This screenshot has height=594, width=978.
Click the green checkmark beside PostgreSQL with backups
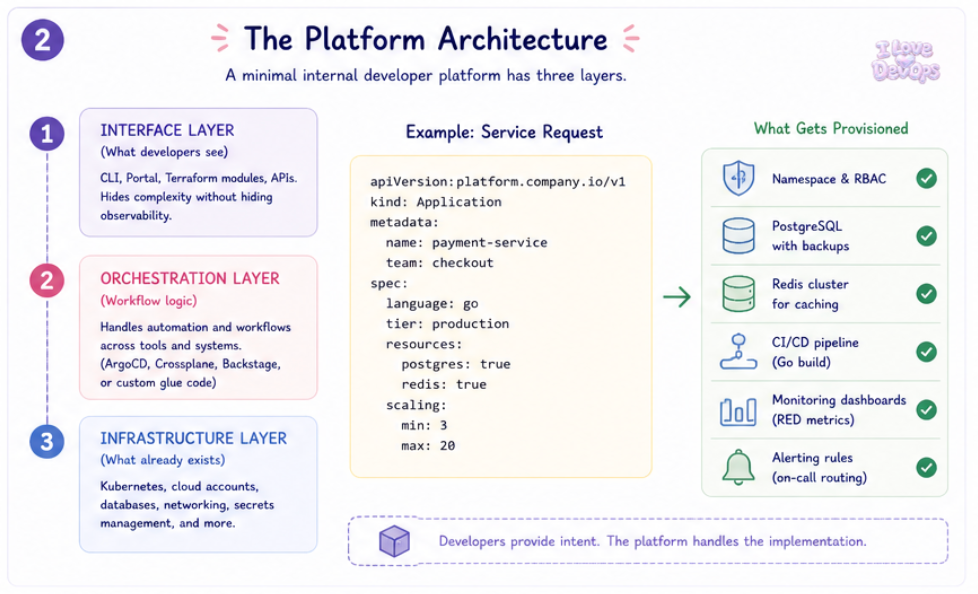click(x=926, y=236)
